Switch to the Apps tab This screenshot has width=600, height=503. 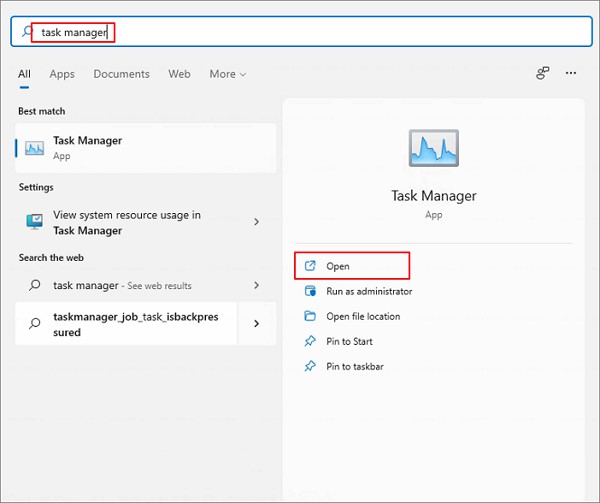point(62,74)
